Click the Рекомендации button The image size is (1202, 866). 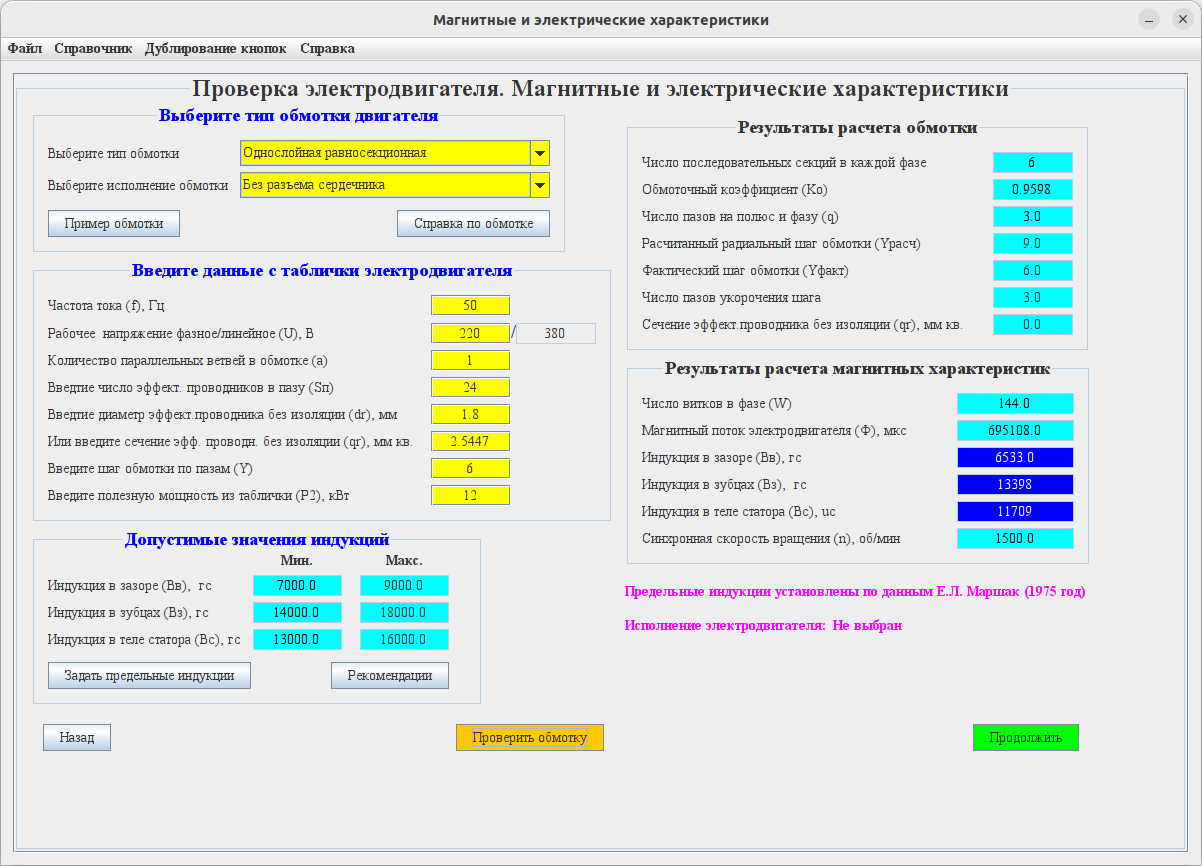pyautogui.click(x=390, y=676)
